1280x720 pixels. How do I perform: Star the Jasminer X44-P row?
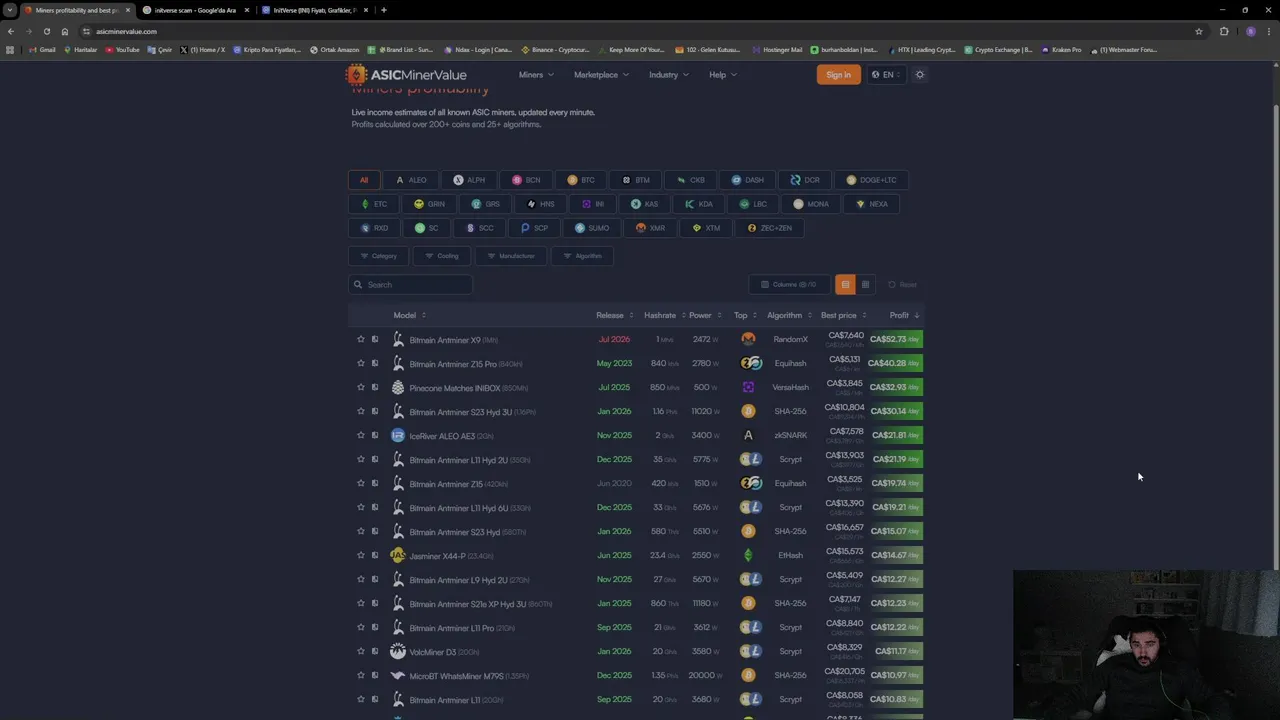361,555
